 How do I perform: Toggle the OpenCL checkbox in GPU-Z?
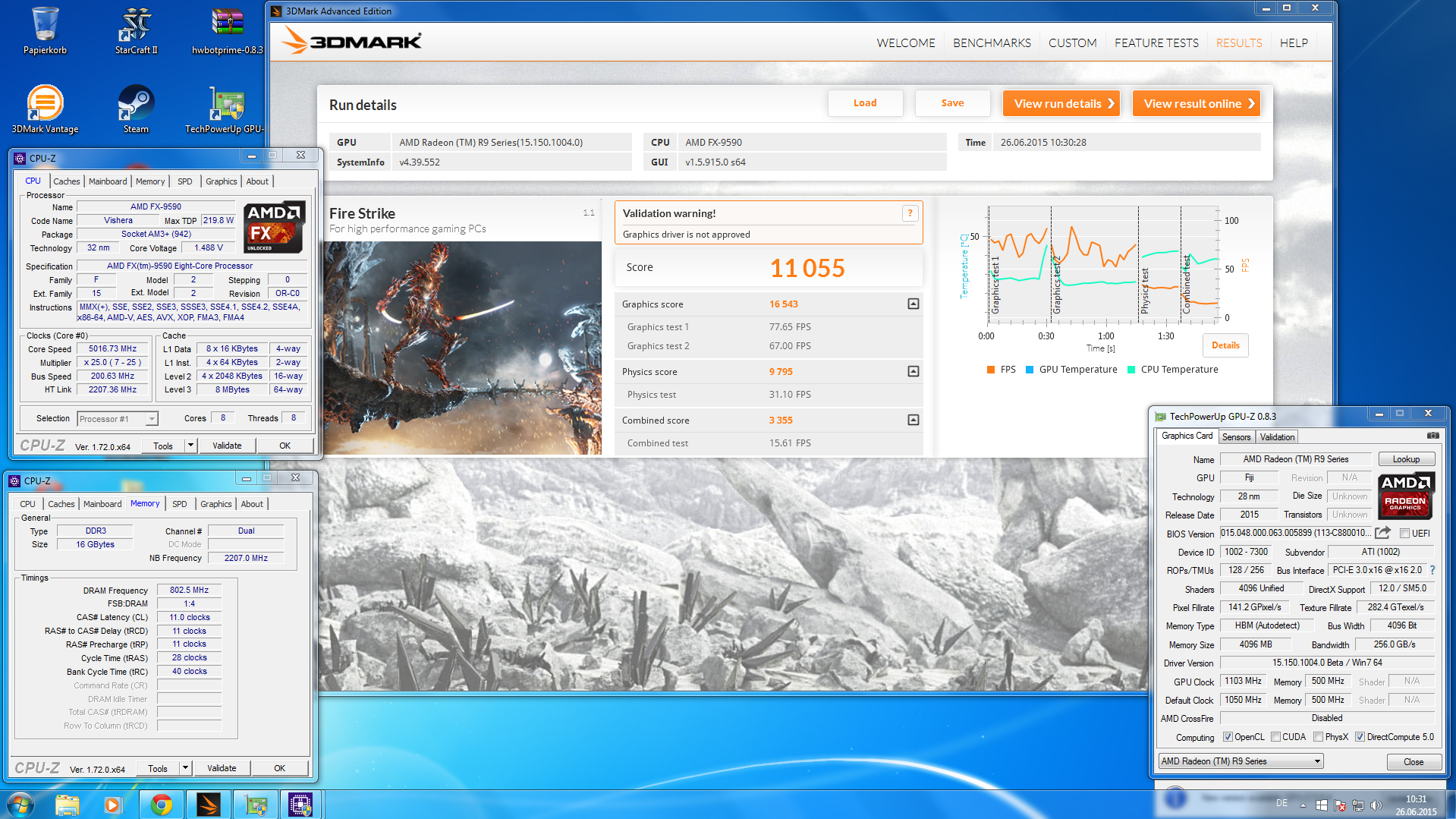coord(1228,737)
